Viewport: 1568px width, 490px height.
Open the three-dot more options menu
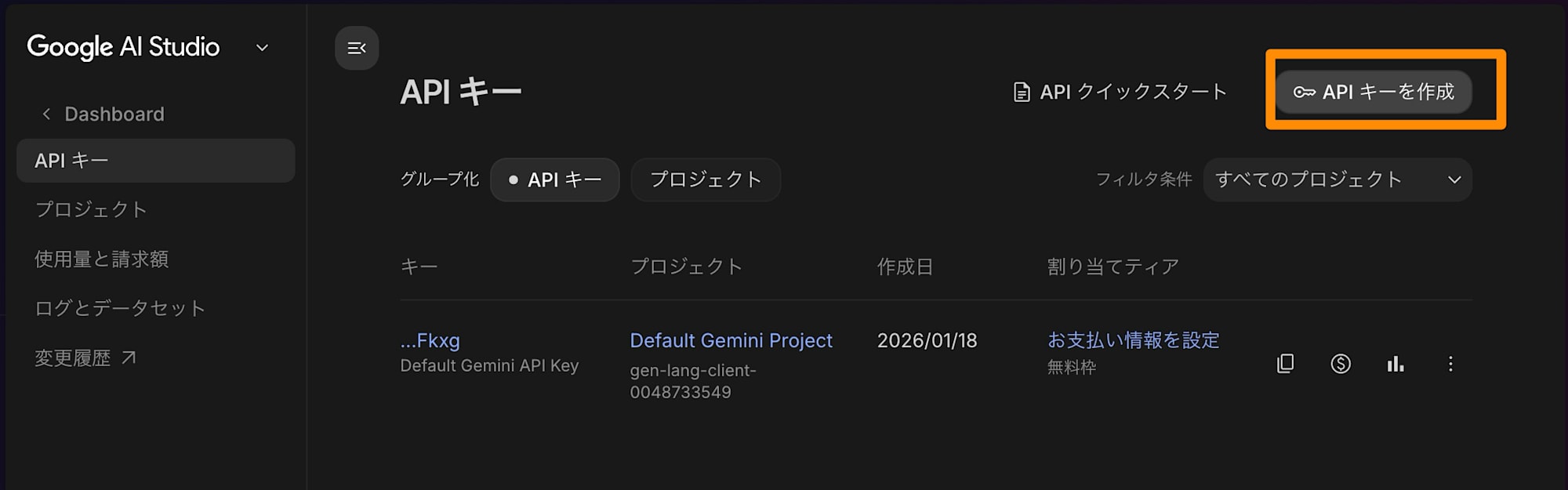pyautogui.click(x=1450, y=364)
